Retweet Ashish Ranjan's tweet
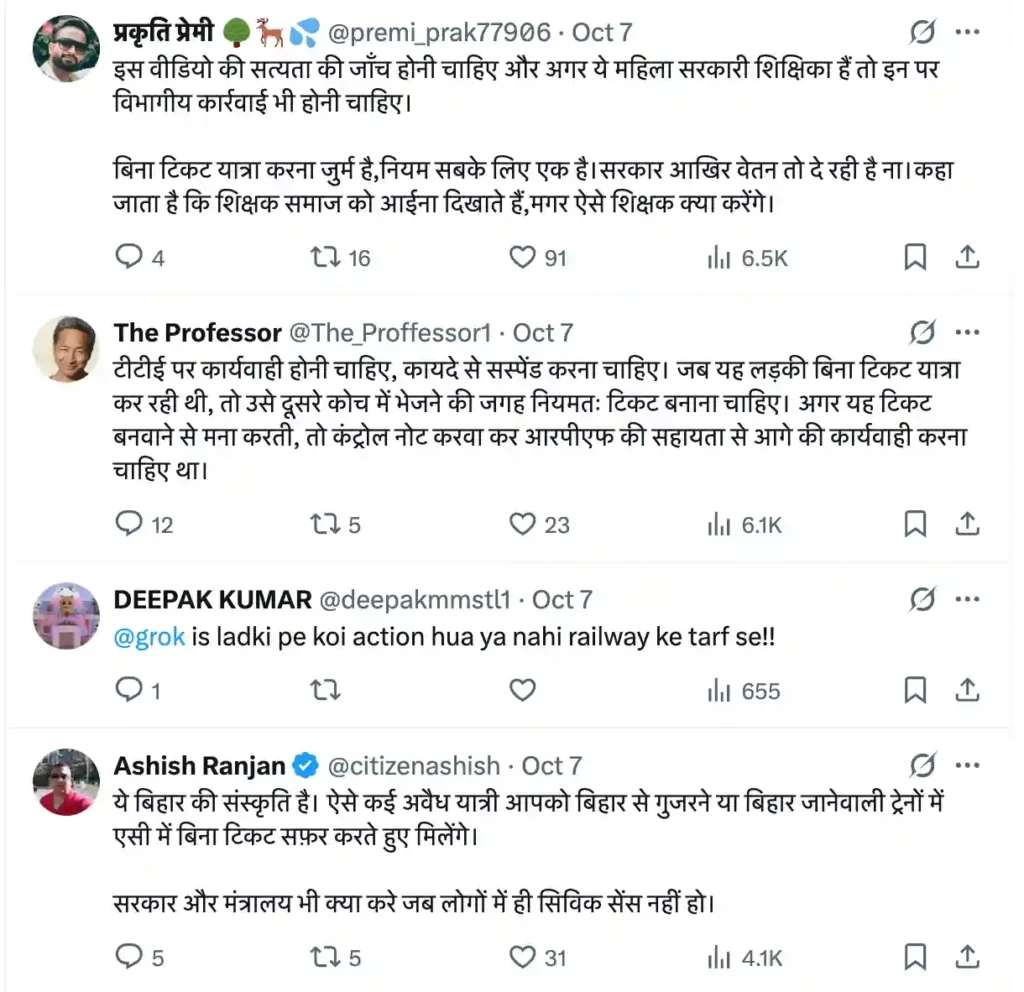The image size is (1024, 992). (326, 957)
